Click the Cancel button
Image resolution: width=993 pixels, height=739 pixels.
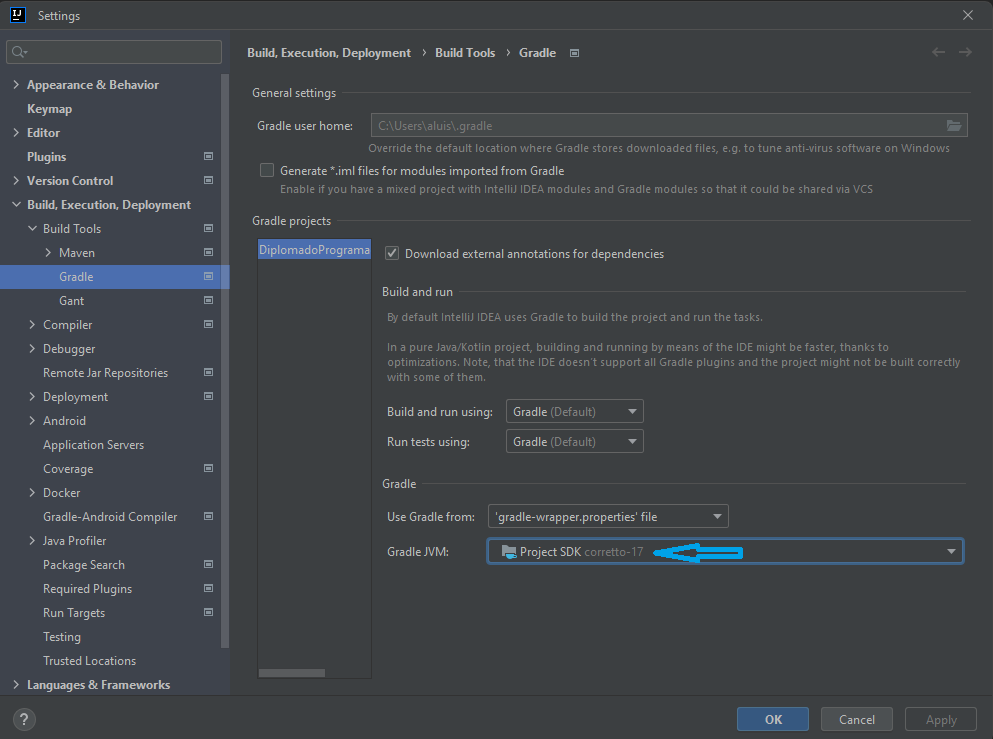click(856, 719)
